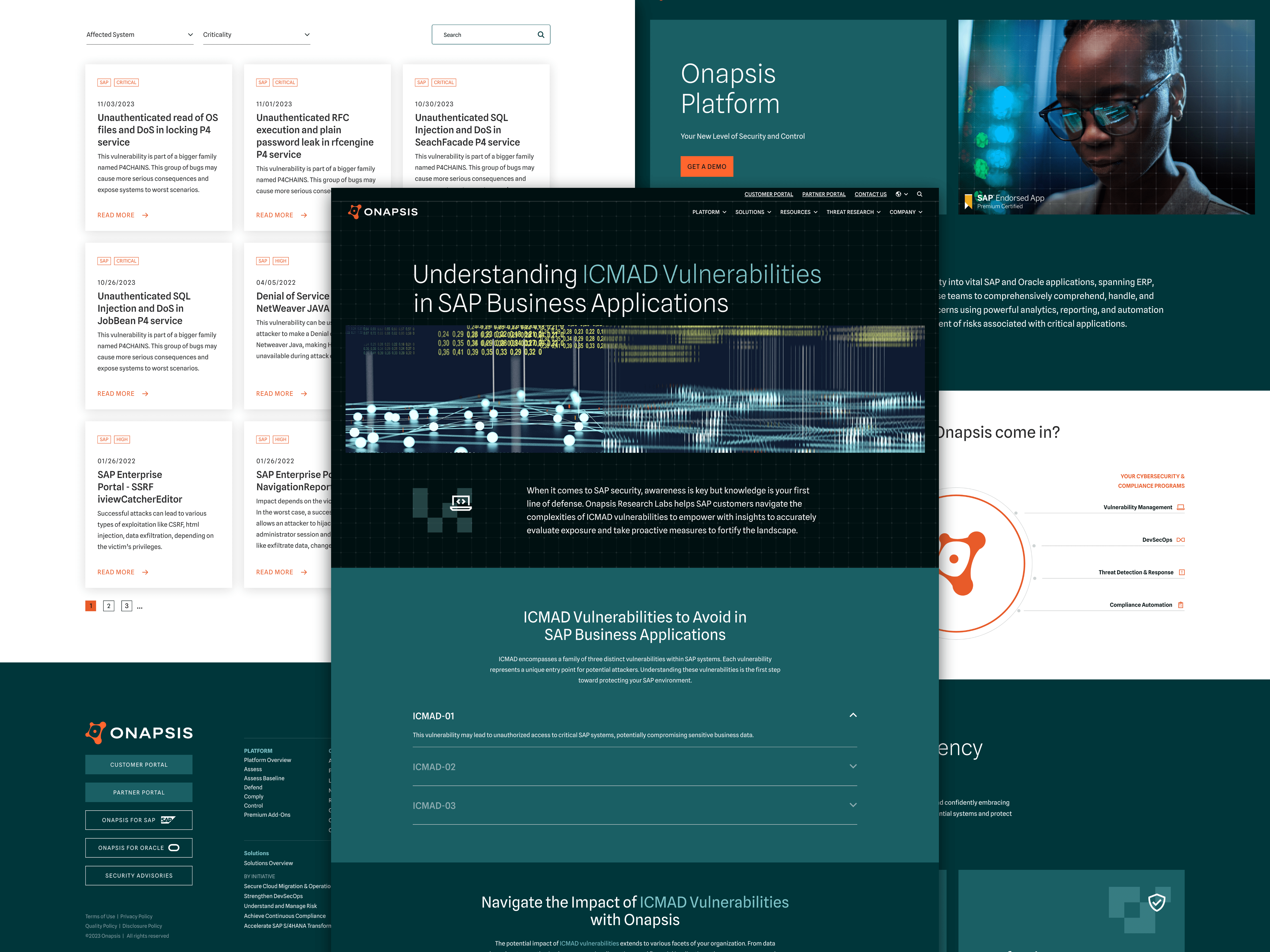The image size is (1270, 952).
Task: Click the footer PARTNER PORTAL button
Action: (139, 792)
